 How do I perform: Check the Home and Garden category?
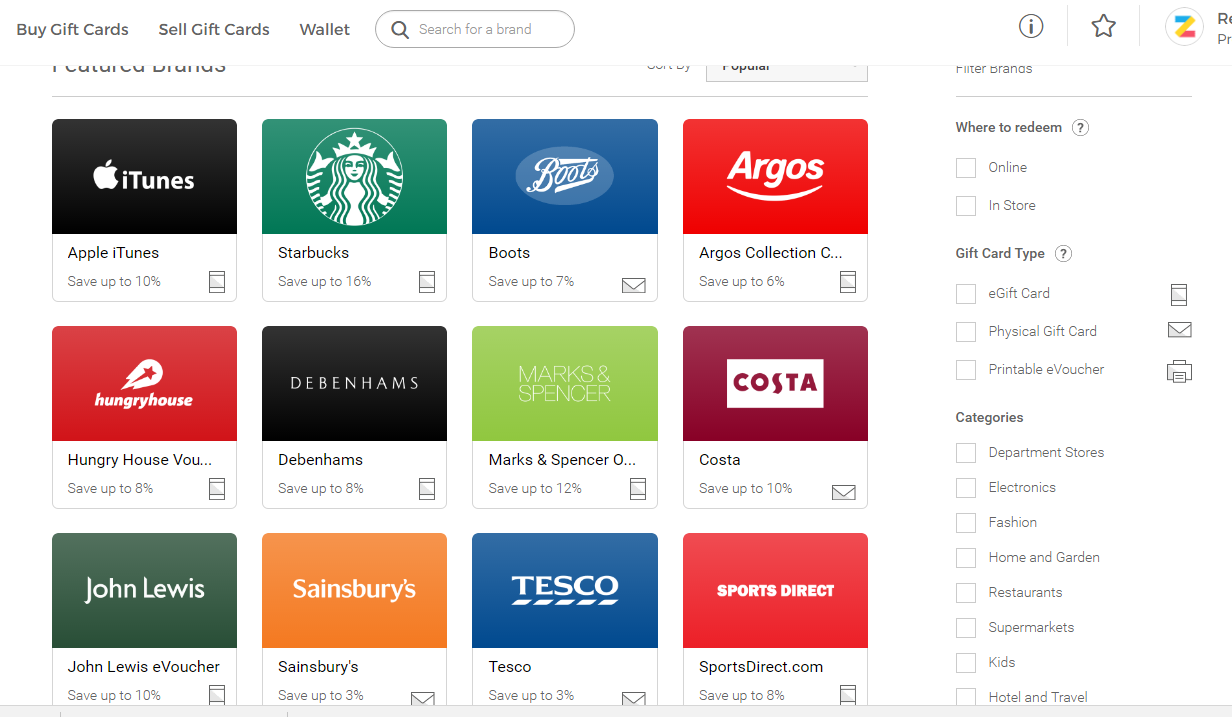coord(966,558)
